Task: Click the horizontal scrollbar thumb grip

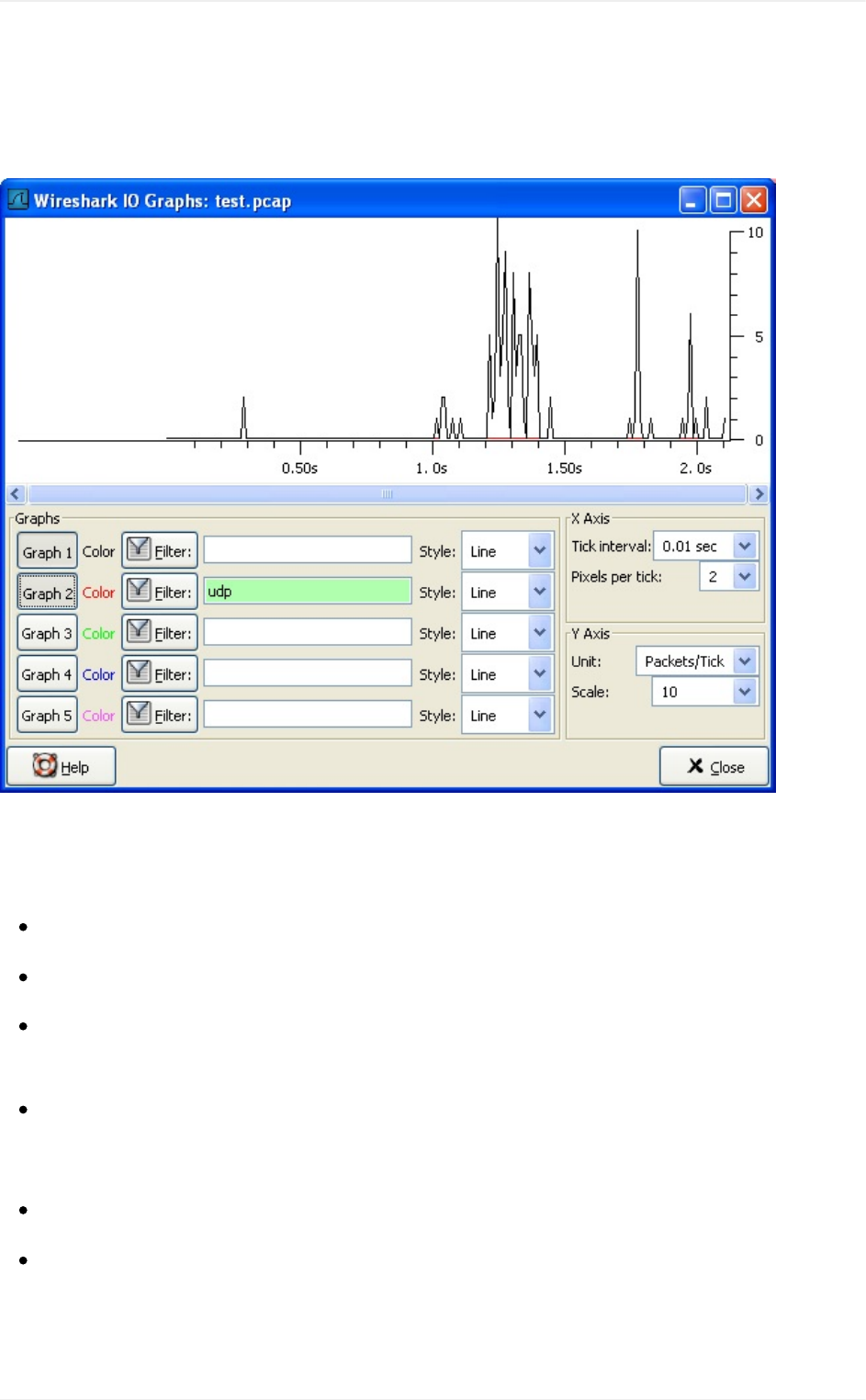Action: point(388,493)
